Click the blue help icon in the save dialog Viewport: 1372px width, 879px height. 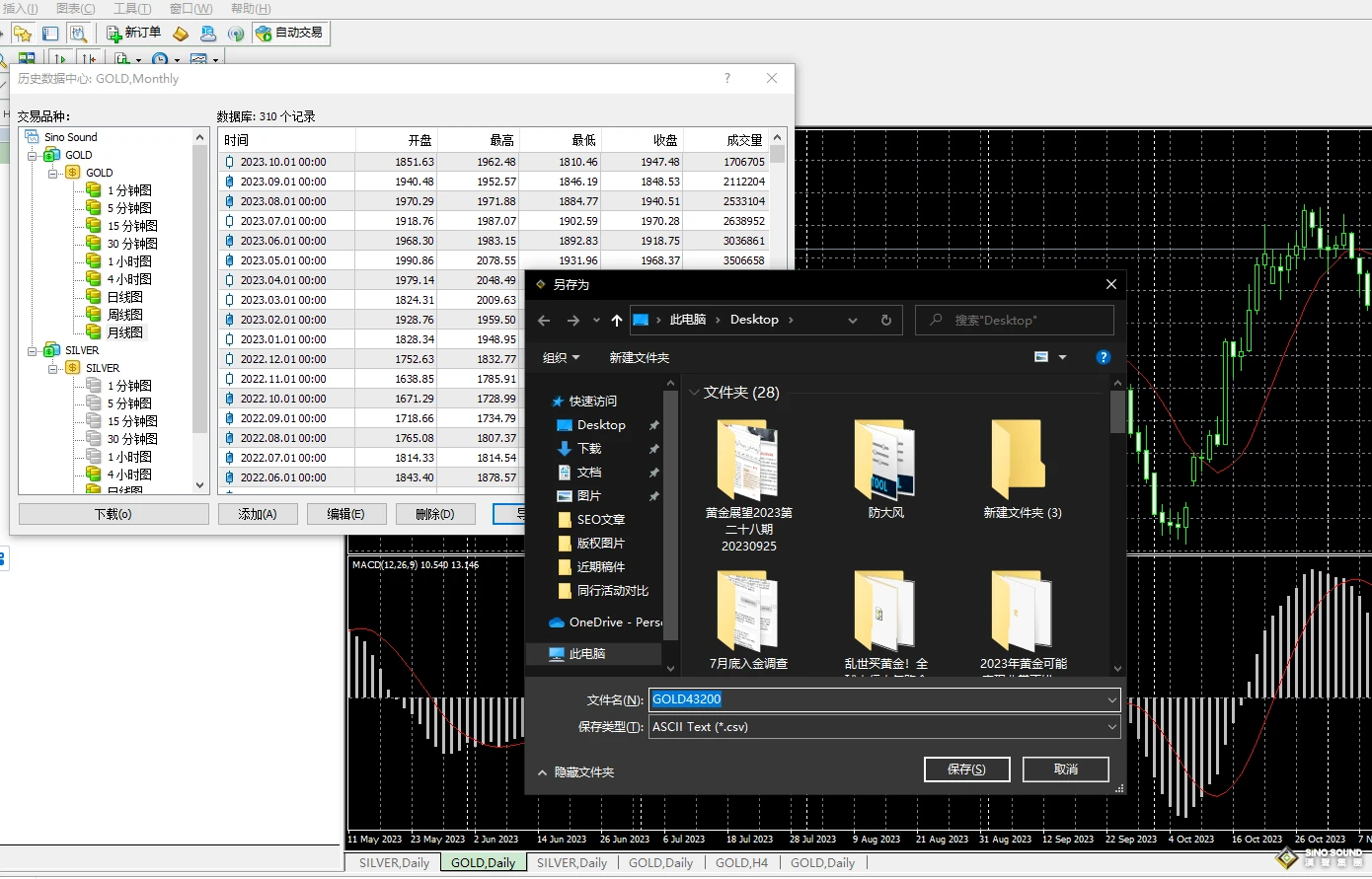pyautogui.click(x=1103, y=357)
